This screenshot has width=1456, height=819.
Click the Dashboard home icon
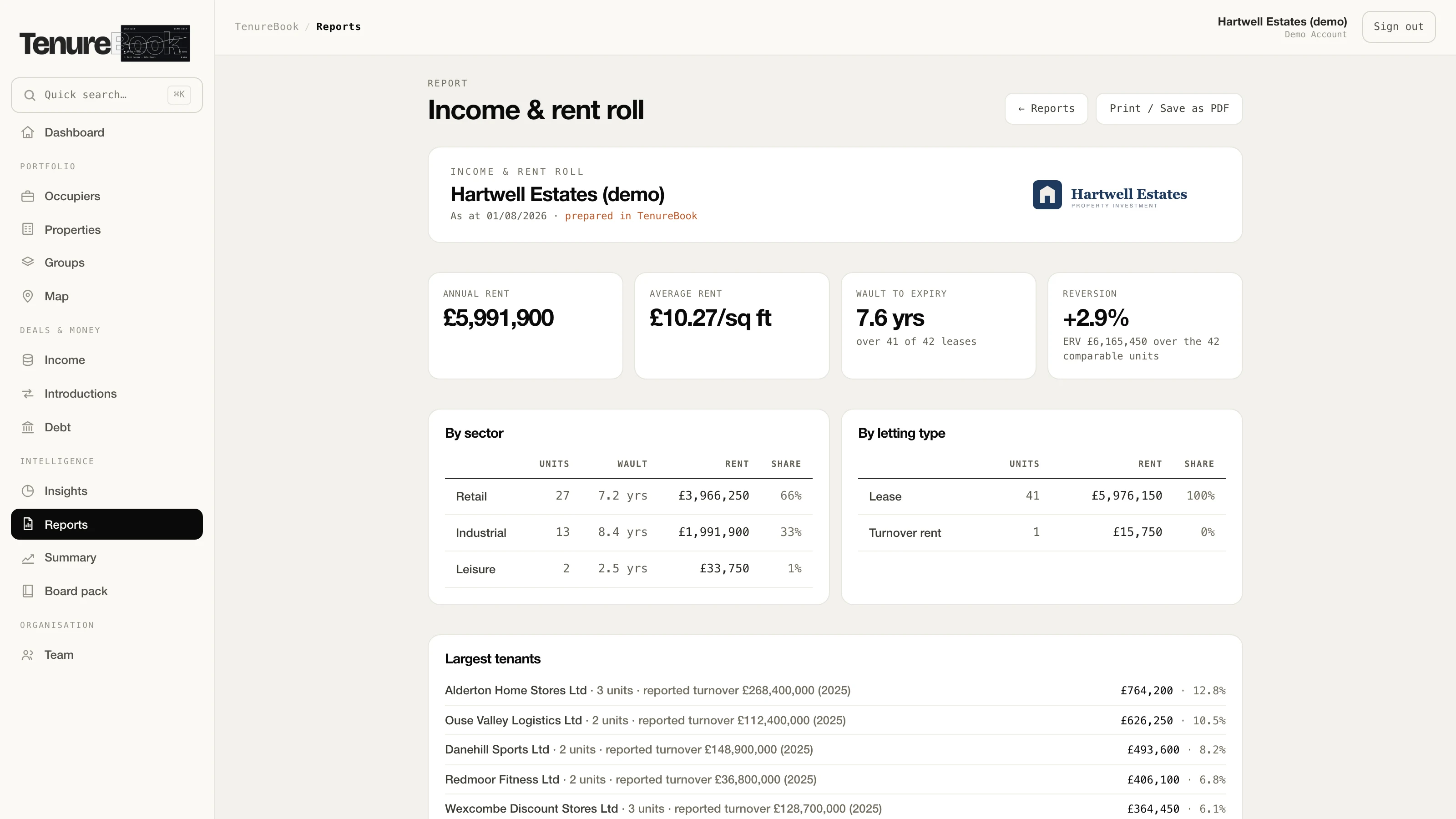pos(28,132)
